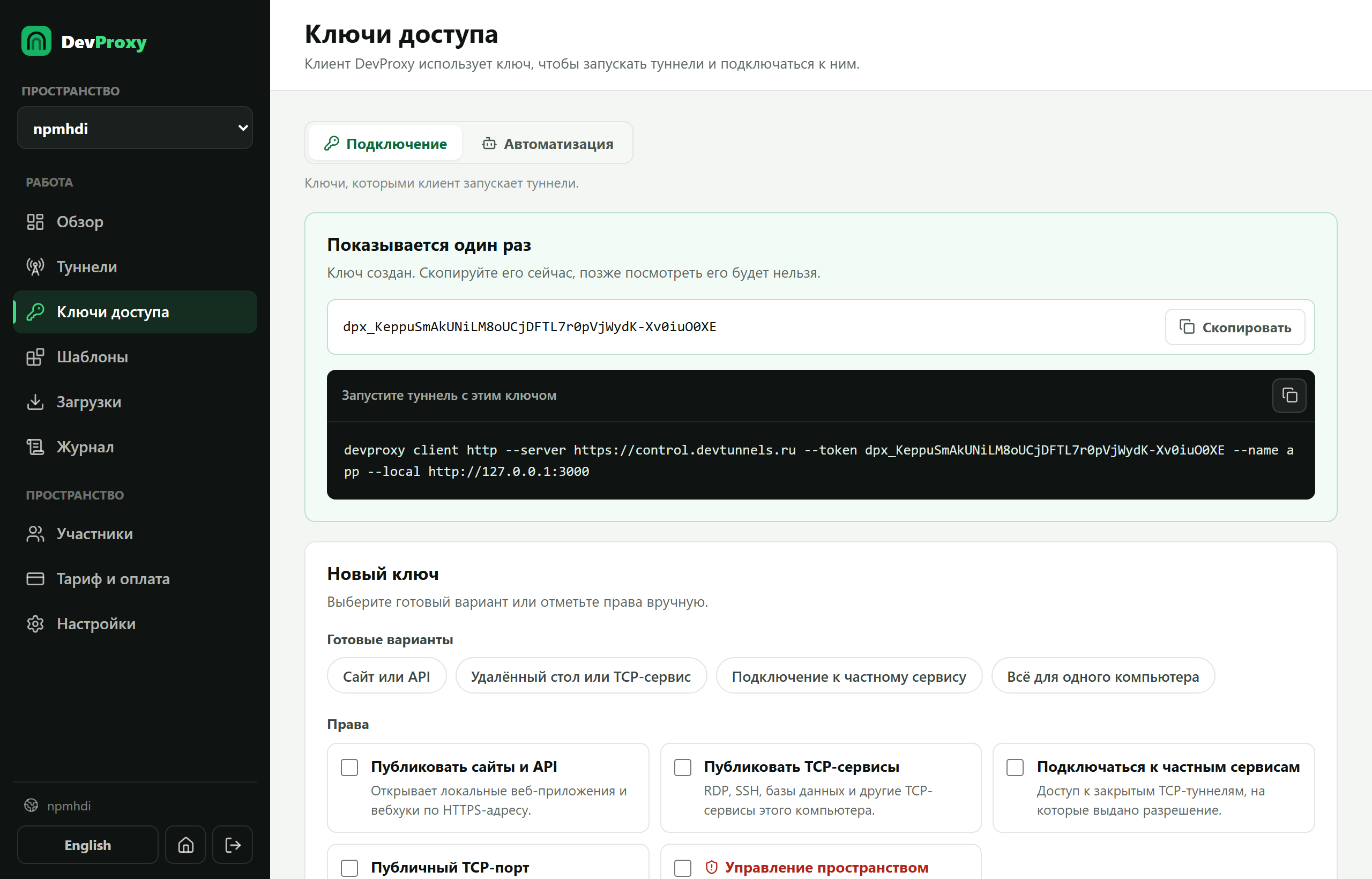Check Подключаться к частным сервисам
1372x879 pixels.
click(1015, 768)
